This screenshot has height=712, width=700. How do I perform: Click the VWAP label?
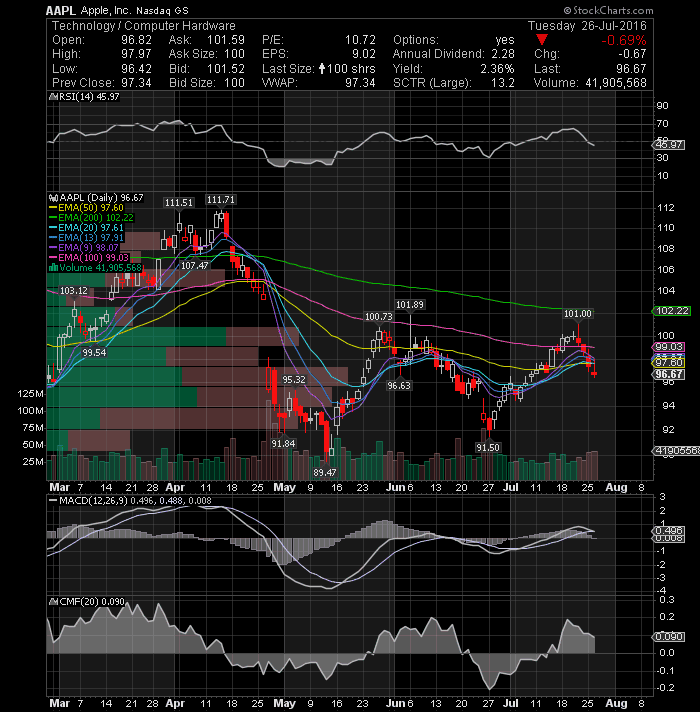click(280, 83)
